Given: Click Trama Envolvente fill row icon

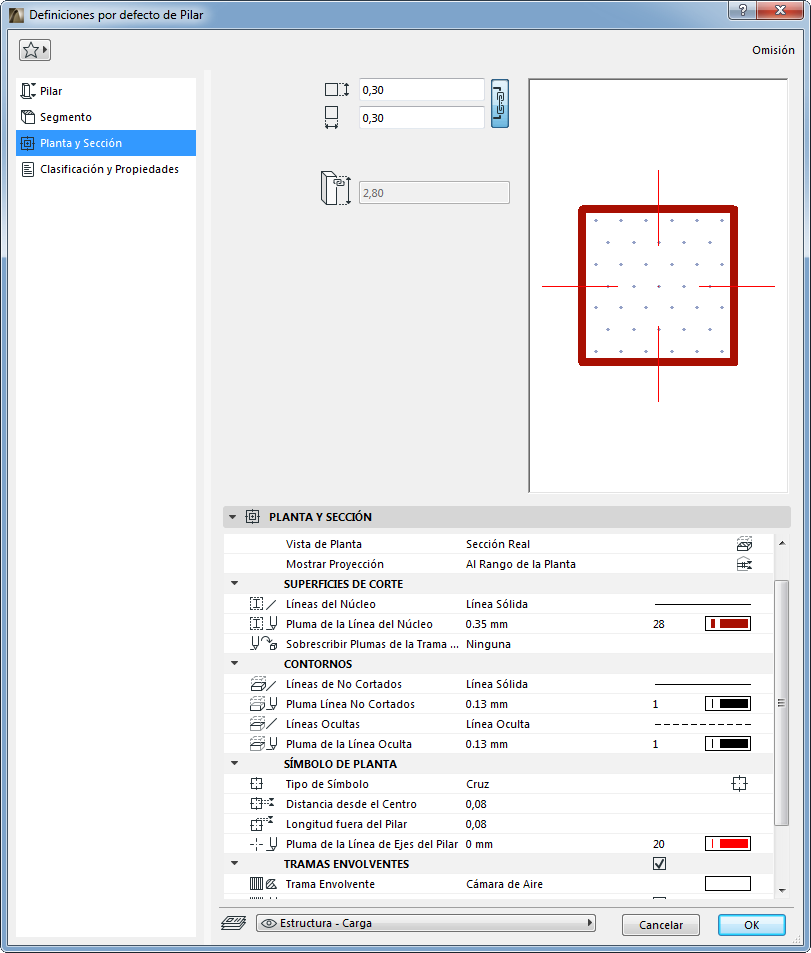Looking at the screenshot, I should tap(263, 884).
